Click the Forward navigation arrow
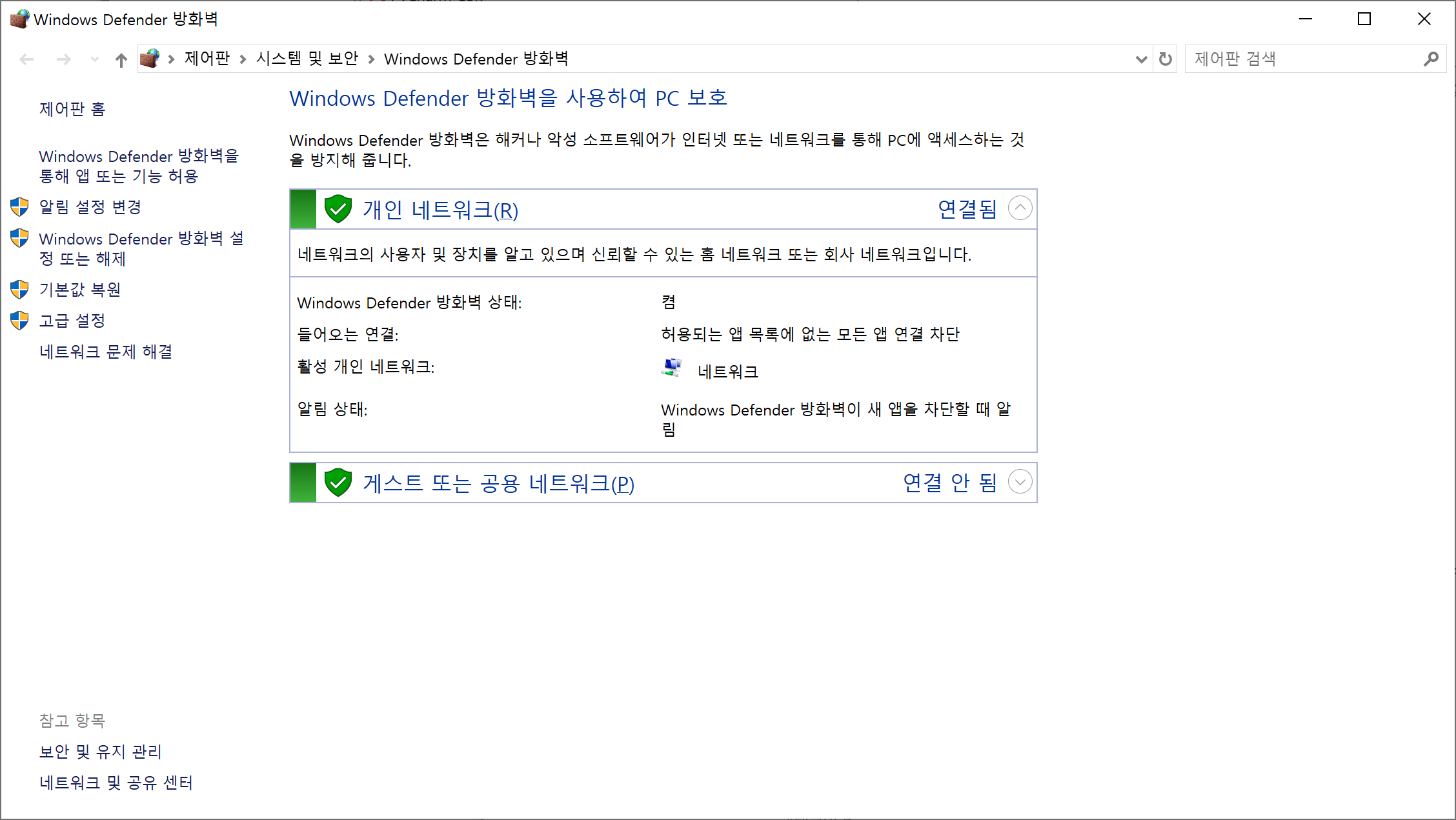Screen dimensions: 1456x820 click(63, 59)
